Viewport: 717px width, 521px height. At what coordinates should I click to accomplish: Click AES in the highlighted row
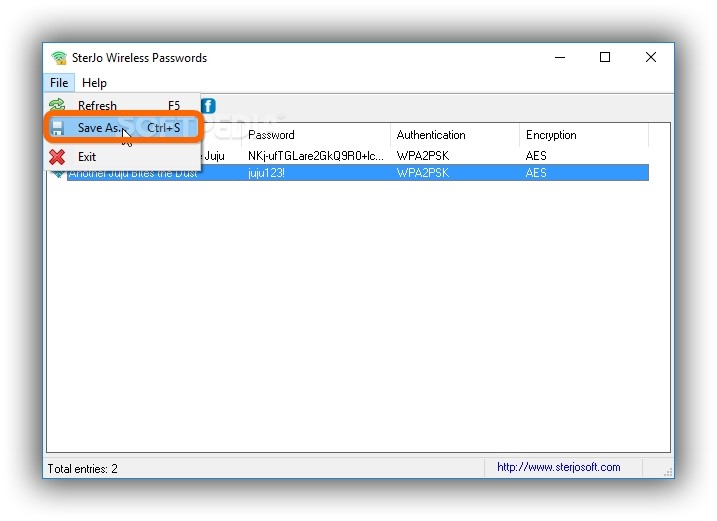click(536, 173)
